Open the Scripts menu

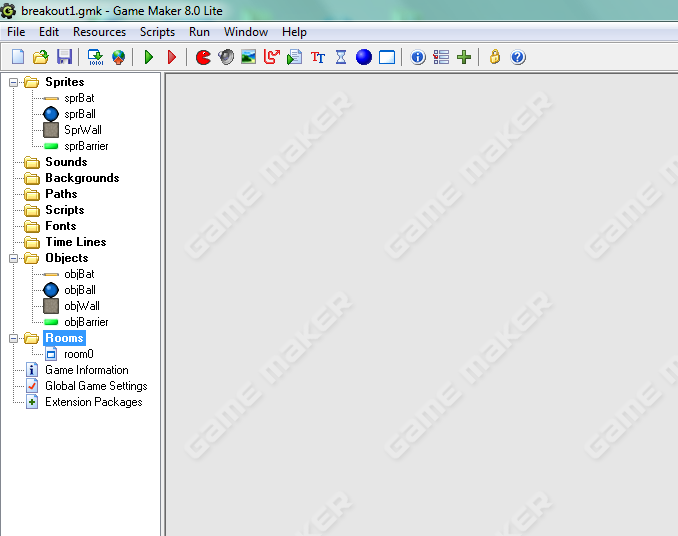157,32
